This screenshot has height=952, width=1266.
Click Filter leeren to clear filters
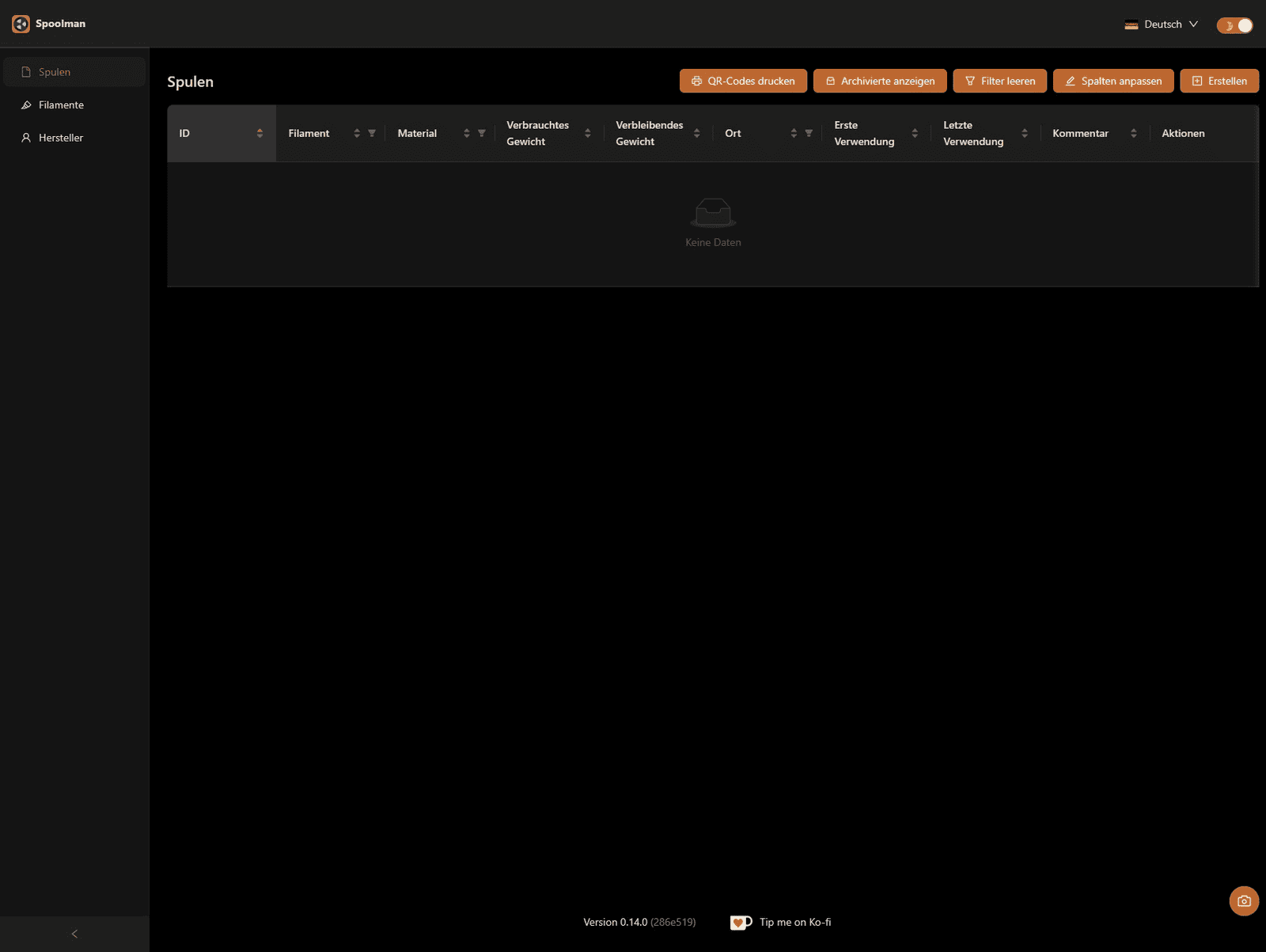pyautogui.click(x=999, y=81)
